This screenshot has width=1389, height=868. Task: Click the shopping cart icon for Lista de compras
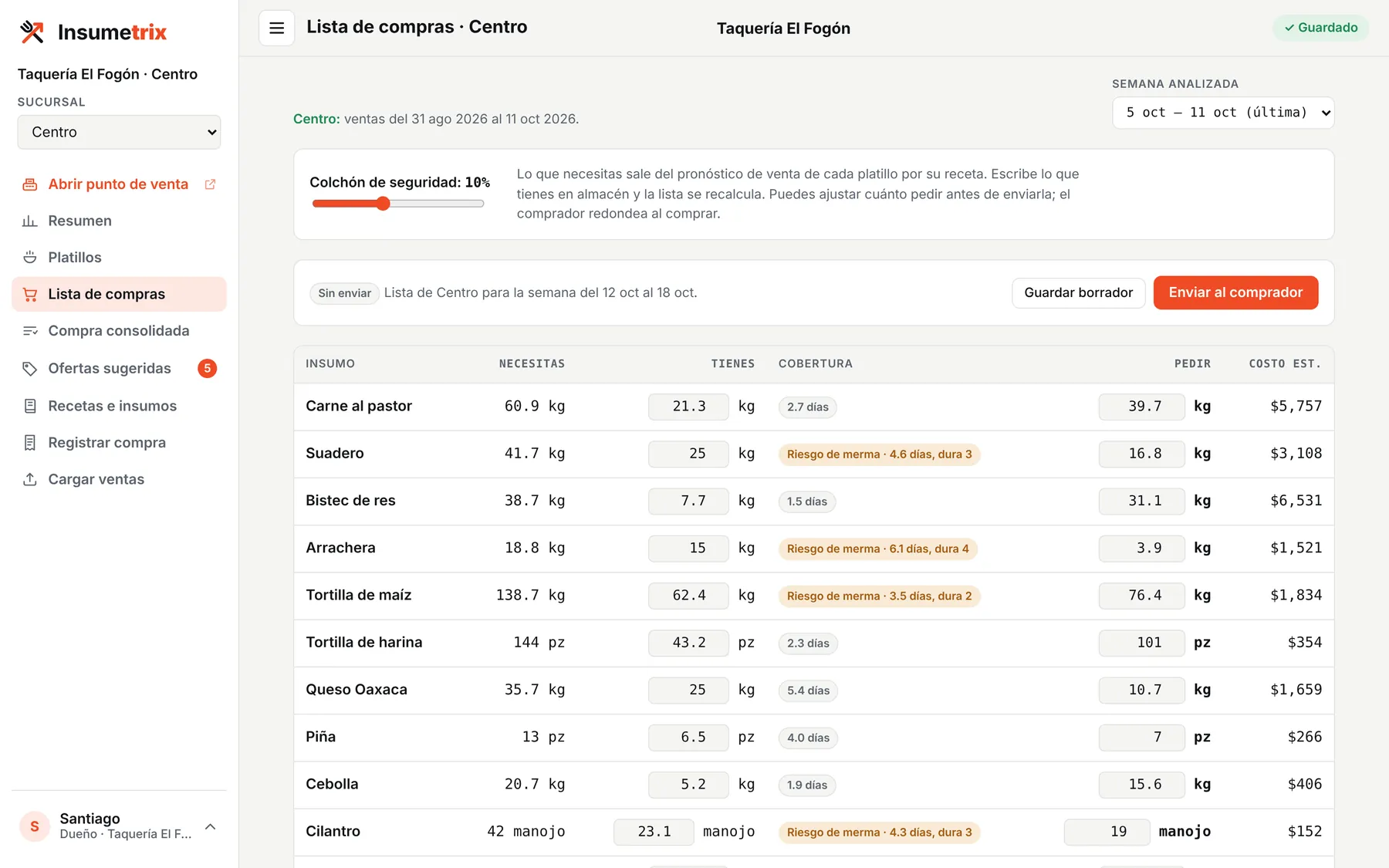pos(30,294)
